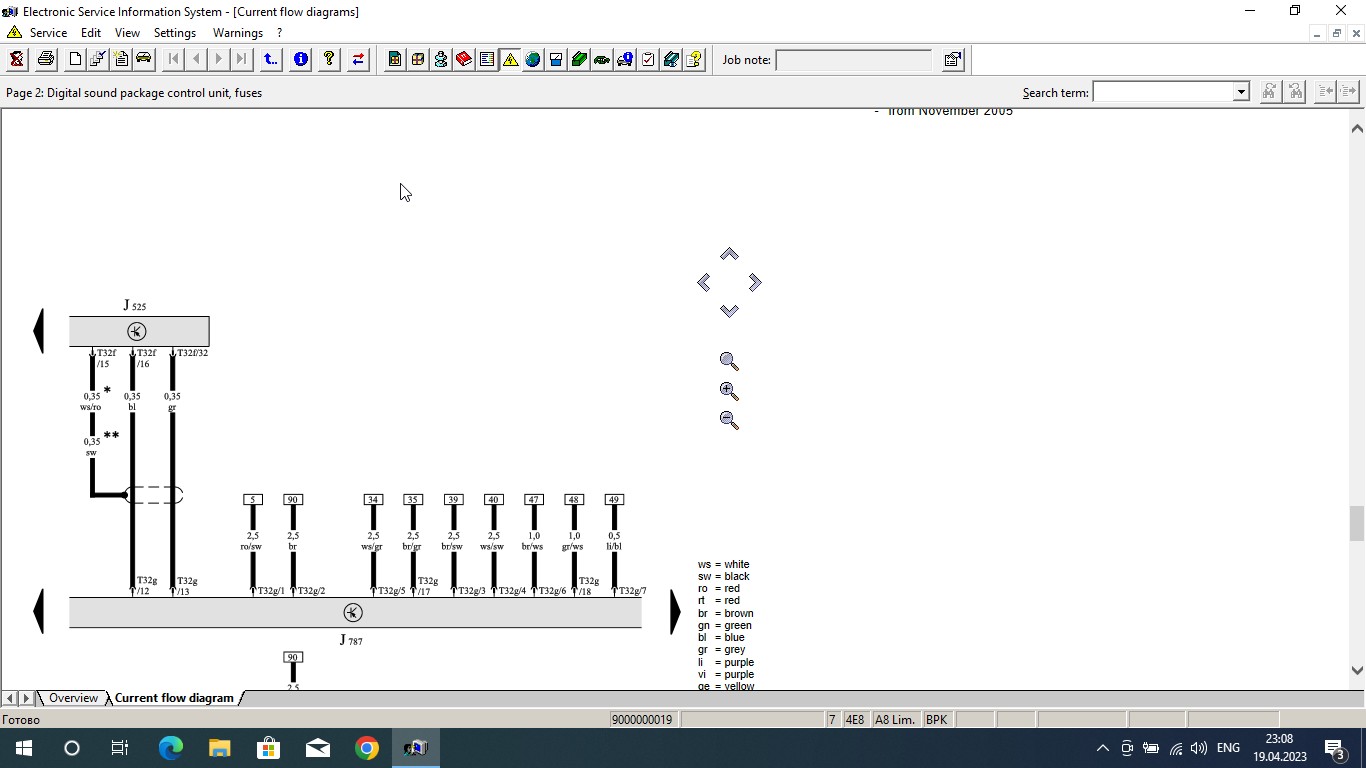1366x768 pixels.
Task: Switch to the Overview tab
Action: 73,698
